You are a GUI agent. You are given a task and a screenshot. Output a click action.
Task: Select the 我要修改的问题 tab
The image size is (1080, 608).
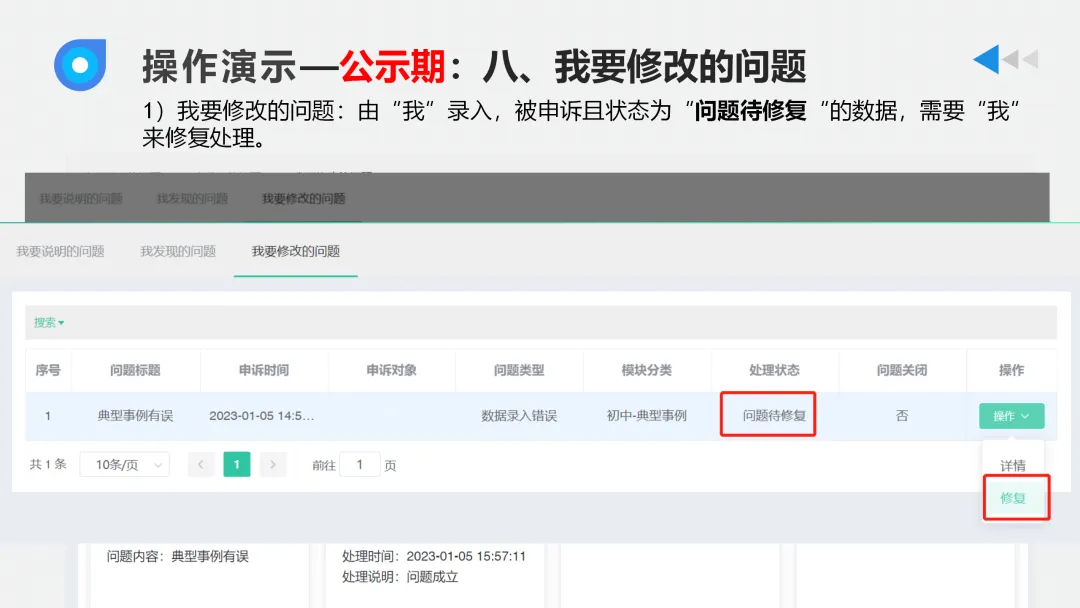click(295, 252)
